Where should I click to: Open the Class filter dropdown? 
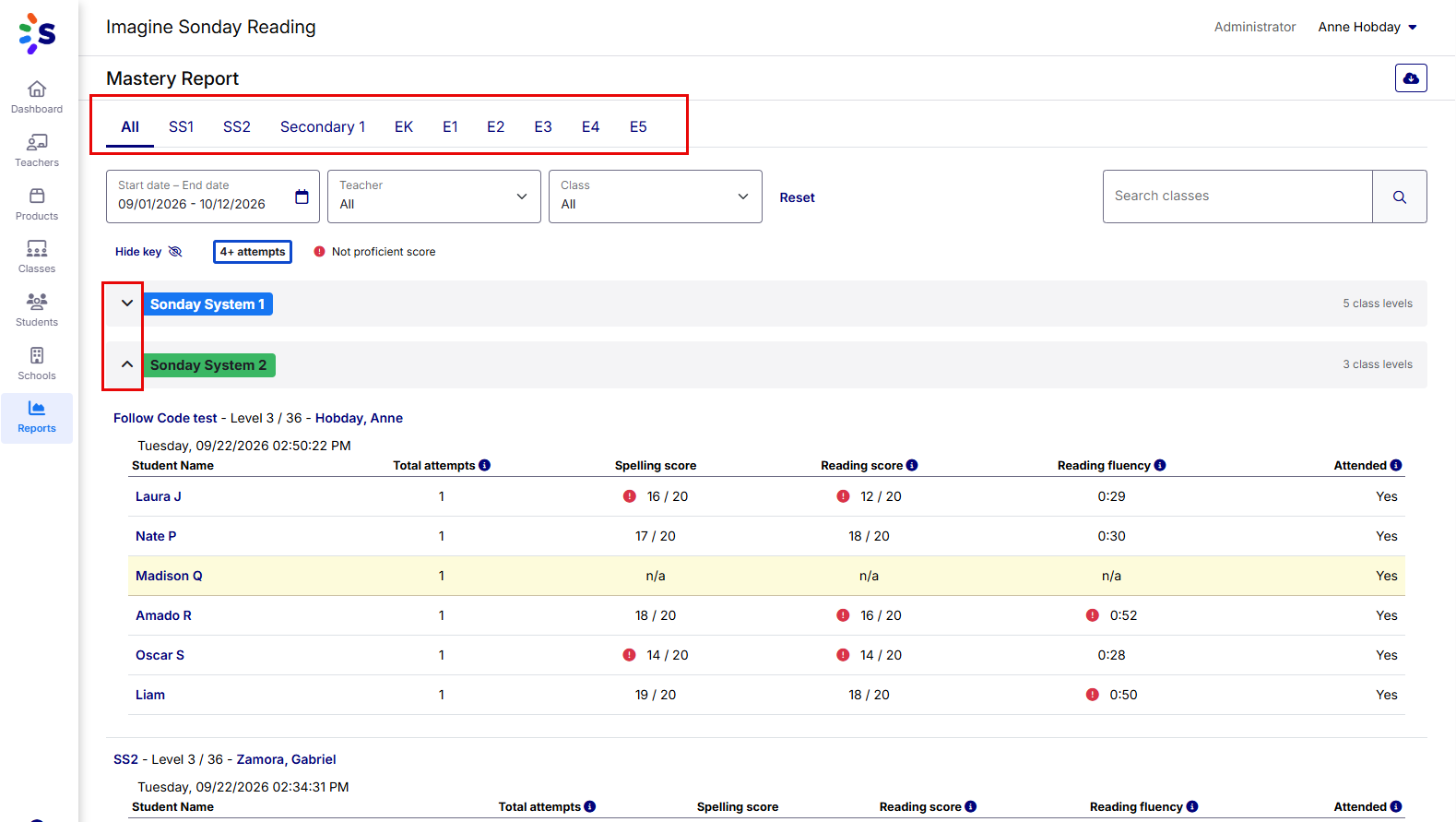tap(656, 197)
